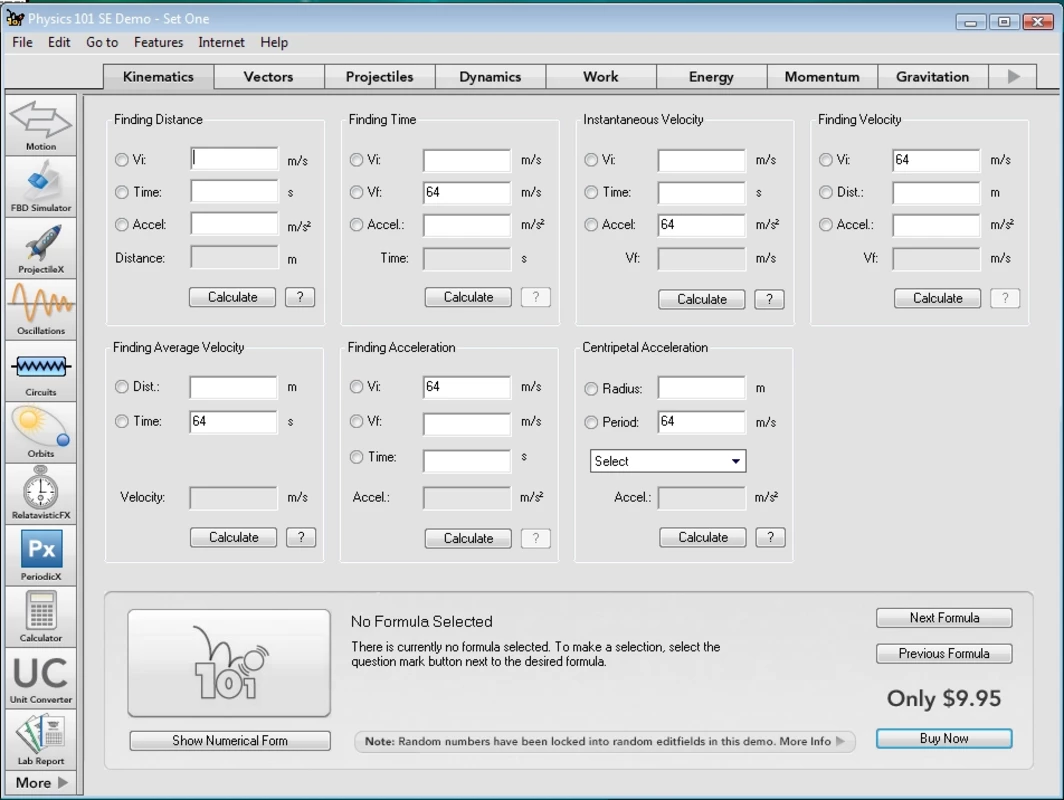Click the Physics 101 logo image button
The width and height of the screenshot is (1064, 800).
point(229,663)
